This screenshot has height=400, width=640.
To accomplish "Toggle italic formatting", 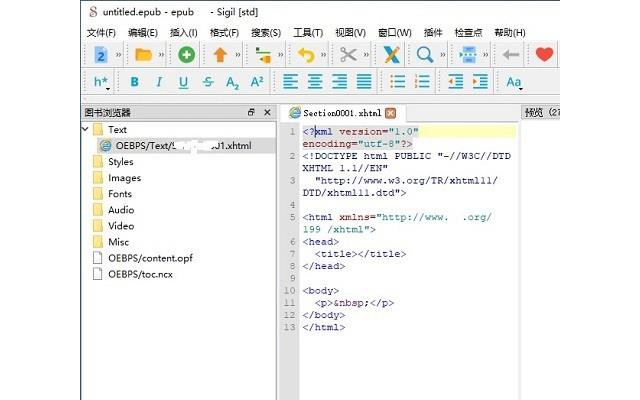I will (x=159, y=82).
